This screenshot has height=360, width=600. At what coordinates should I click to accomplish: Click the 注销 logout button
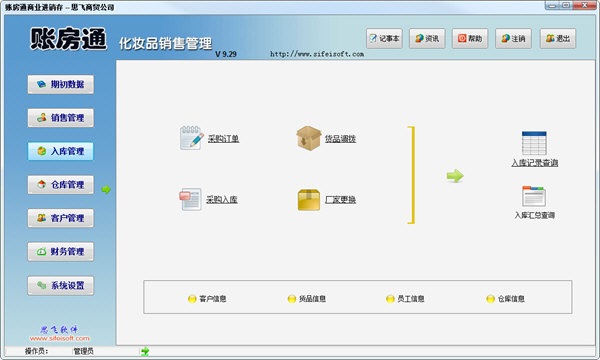(513, 38)
